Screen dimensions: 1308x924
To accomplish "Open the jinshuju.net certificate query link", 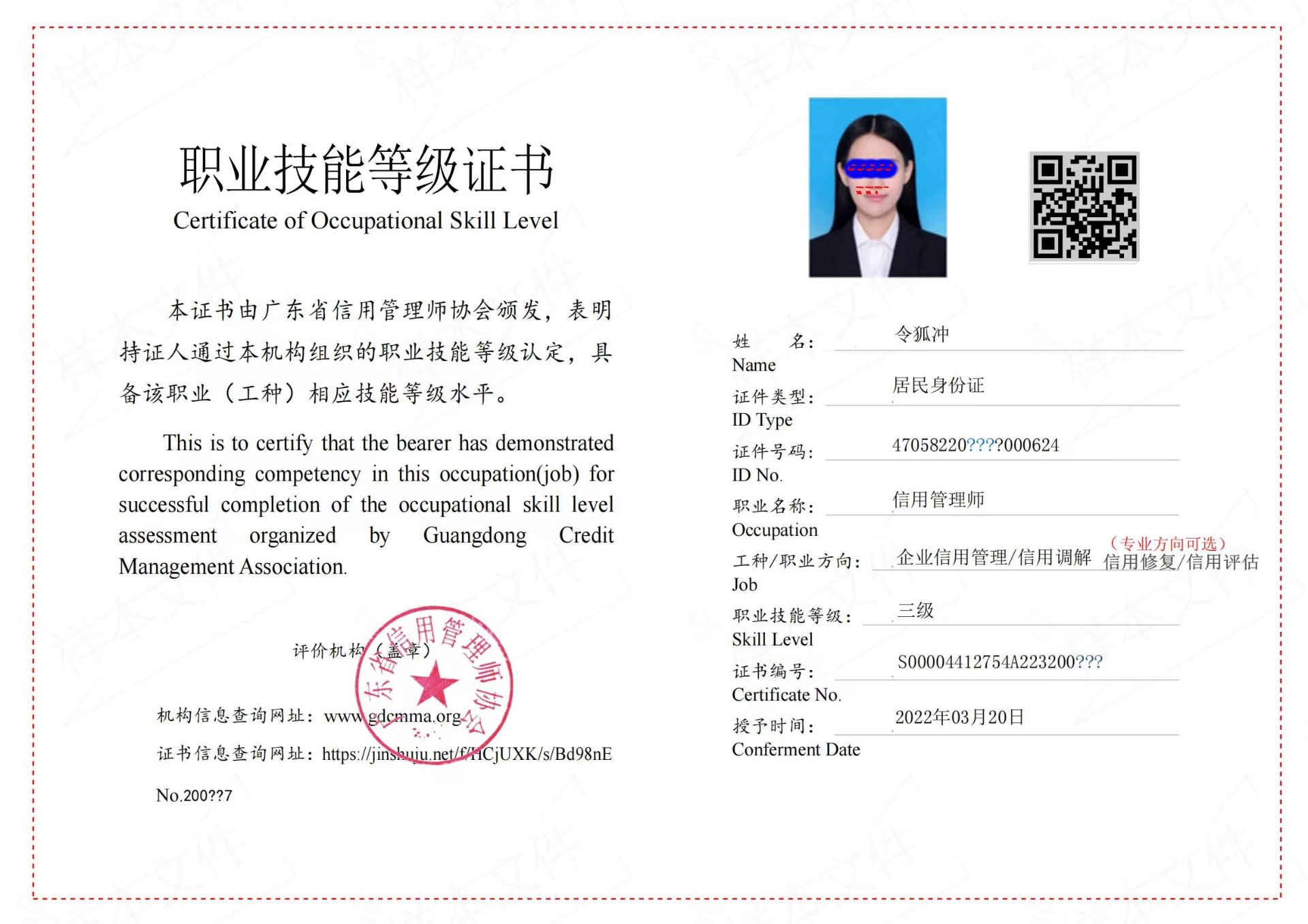I will (467, 754).
